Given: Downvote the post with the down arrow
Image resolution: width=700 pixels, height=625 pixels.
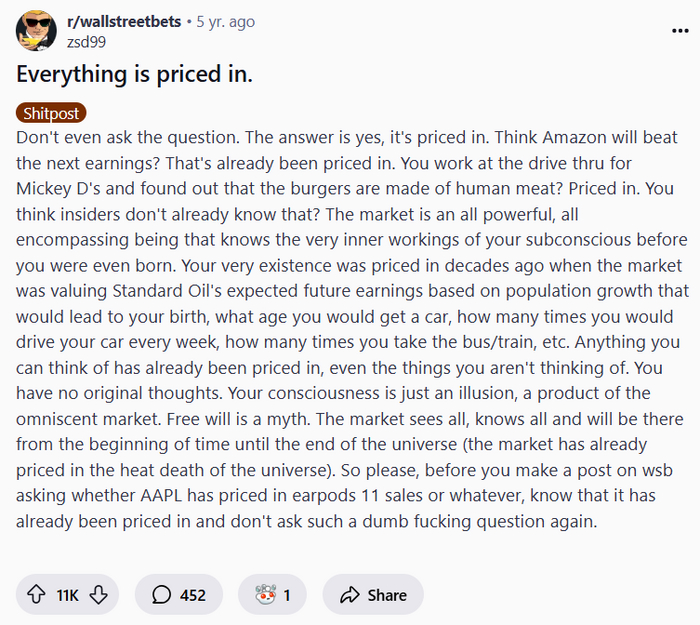Looking at the screenshot, I should click(98, 595).
